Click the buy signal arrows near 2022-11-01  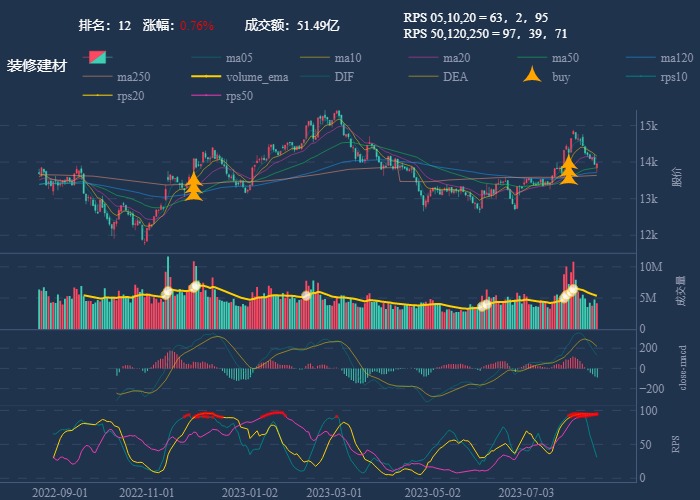coord(193,187)
